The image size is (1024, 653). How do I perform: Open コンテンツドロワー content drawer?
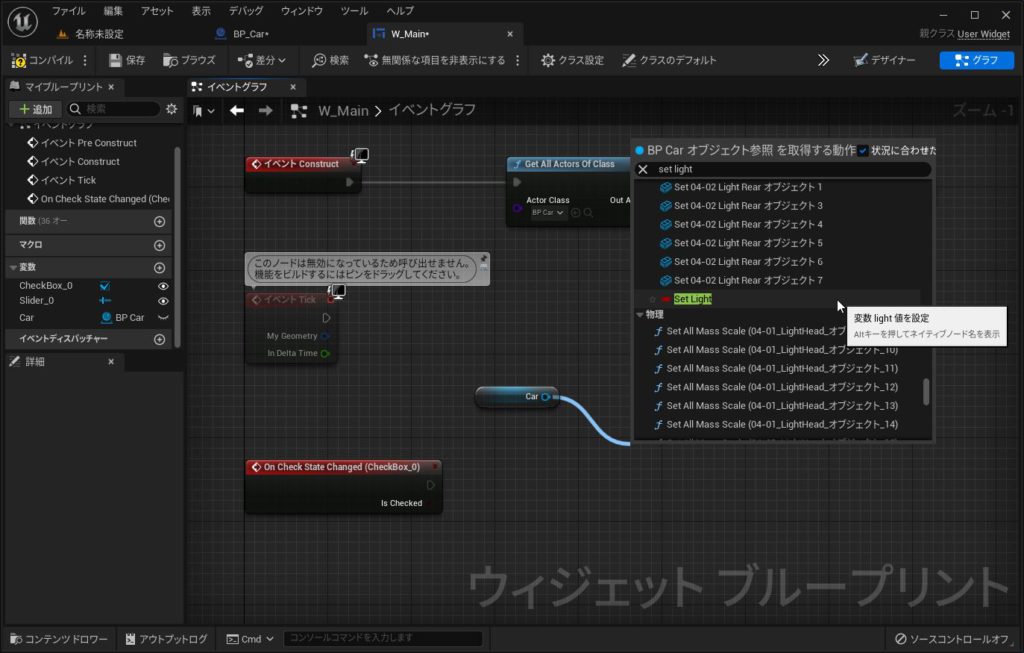point(59,639)
